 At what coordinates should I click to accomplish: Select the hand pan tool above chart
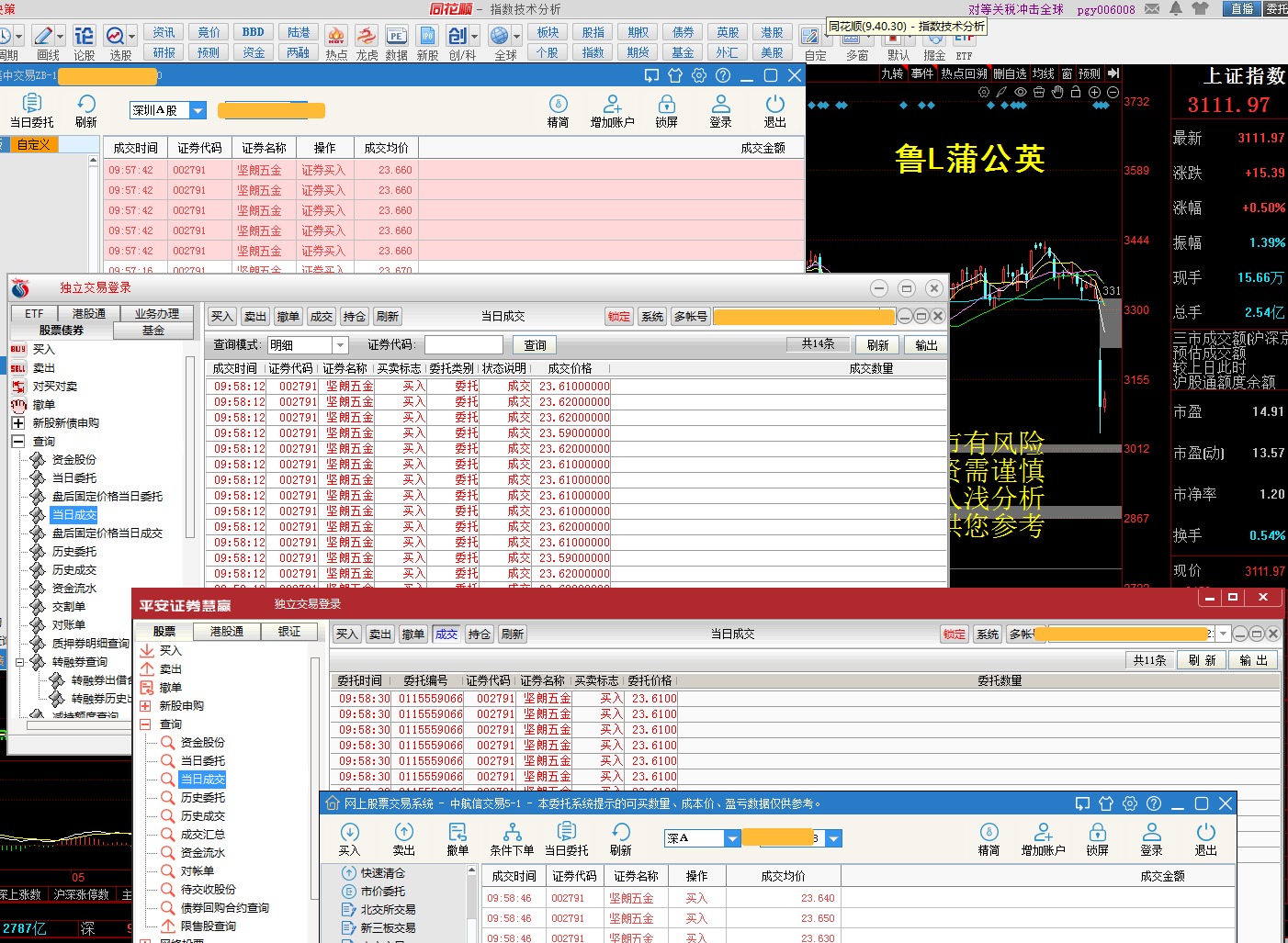pos(1057,92)
